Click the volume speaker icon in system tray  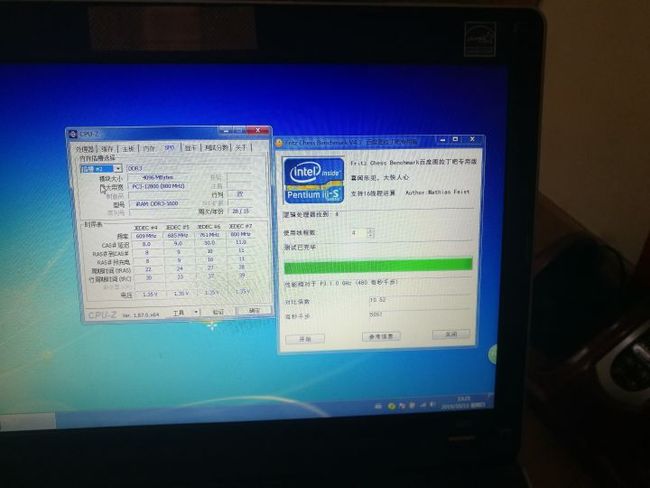[x=432, y=404]
